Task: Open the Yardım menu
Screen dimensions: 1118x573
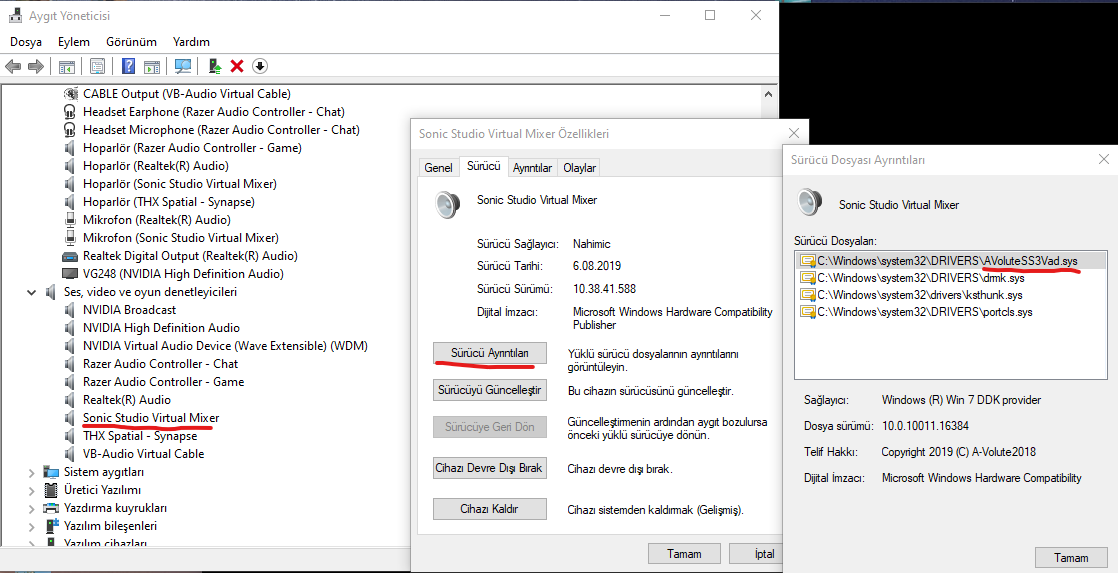Action: 191,42
